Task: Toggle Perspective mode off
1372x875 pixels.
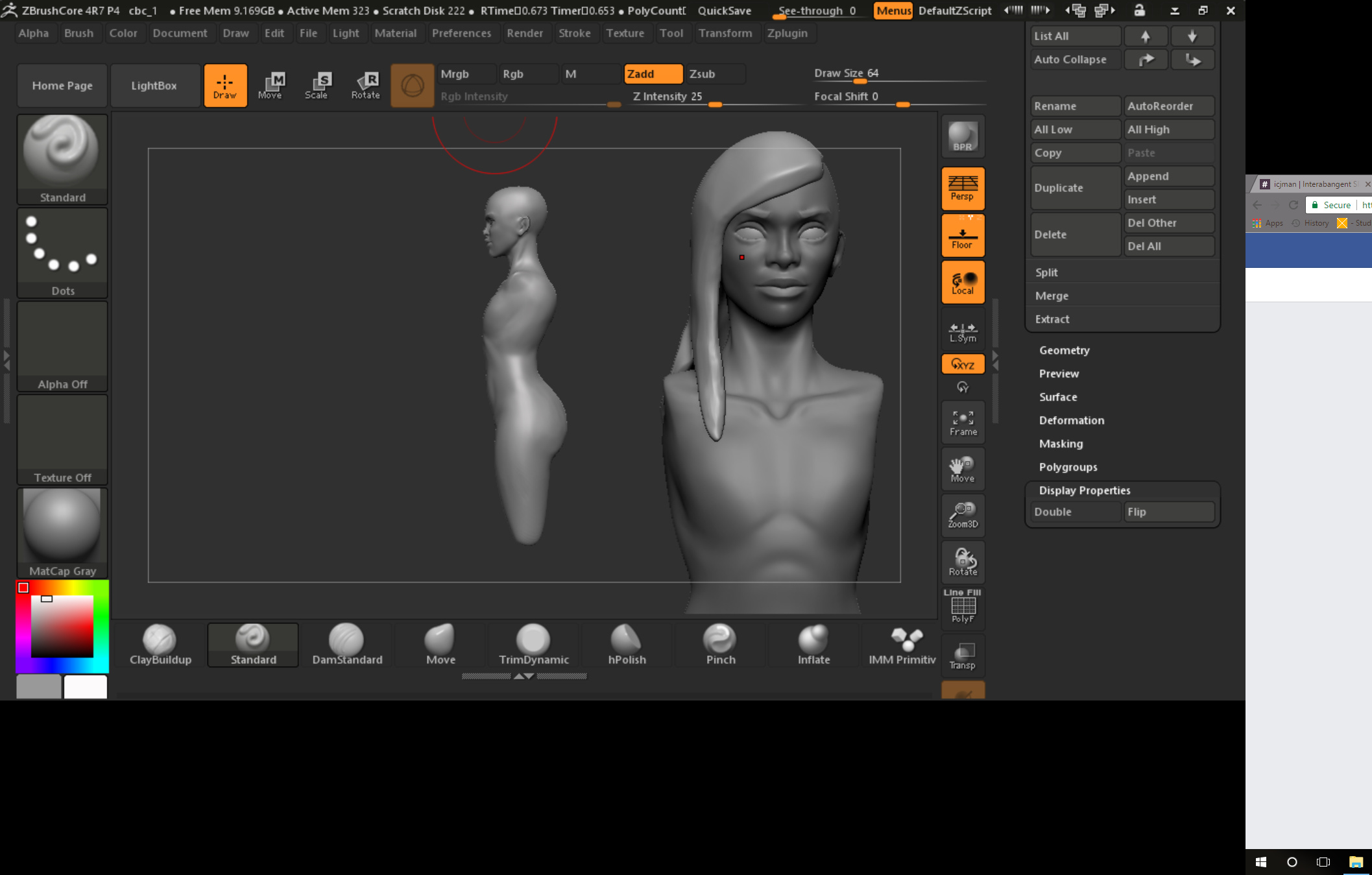Action: coord(963,188)
